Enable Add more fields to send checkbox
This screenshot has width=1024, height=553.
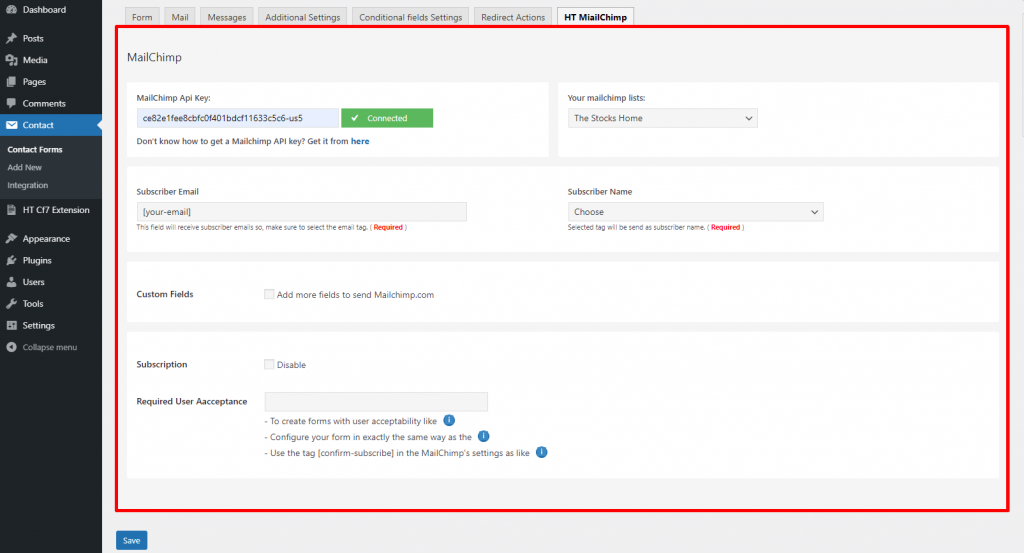tap(269, 294)
